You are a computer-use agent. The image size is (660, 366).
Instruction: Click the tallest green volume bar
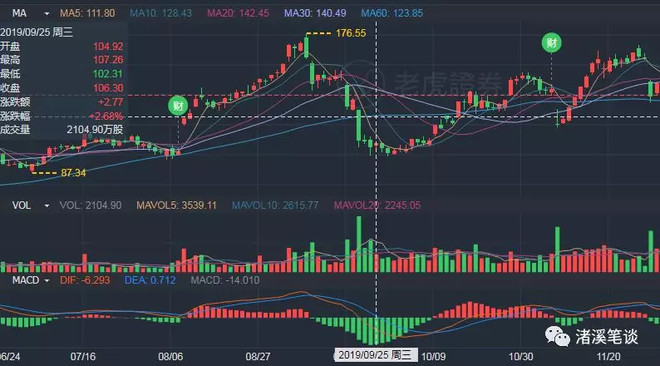pyautogui.click(x=359, y=244)
